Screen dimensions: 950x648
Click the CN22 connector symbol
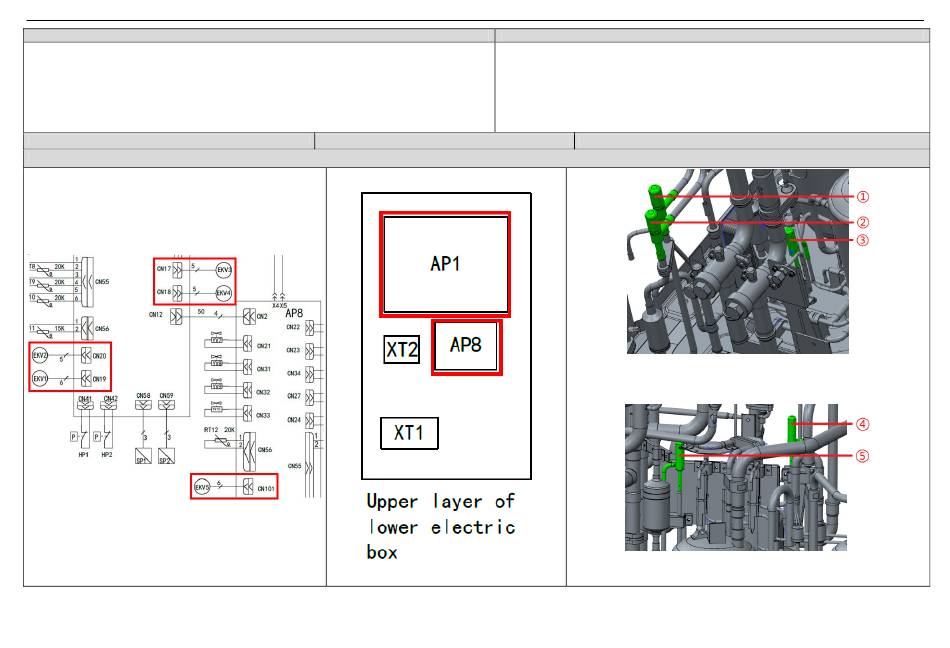tap(310, 328)
